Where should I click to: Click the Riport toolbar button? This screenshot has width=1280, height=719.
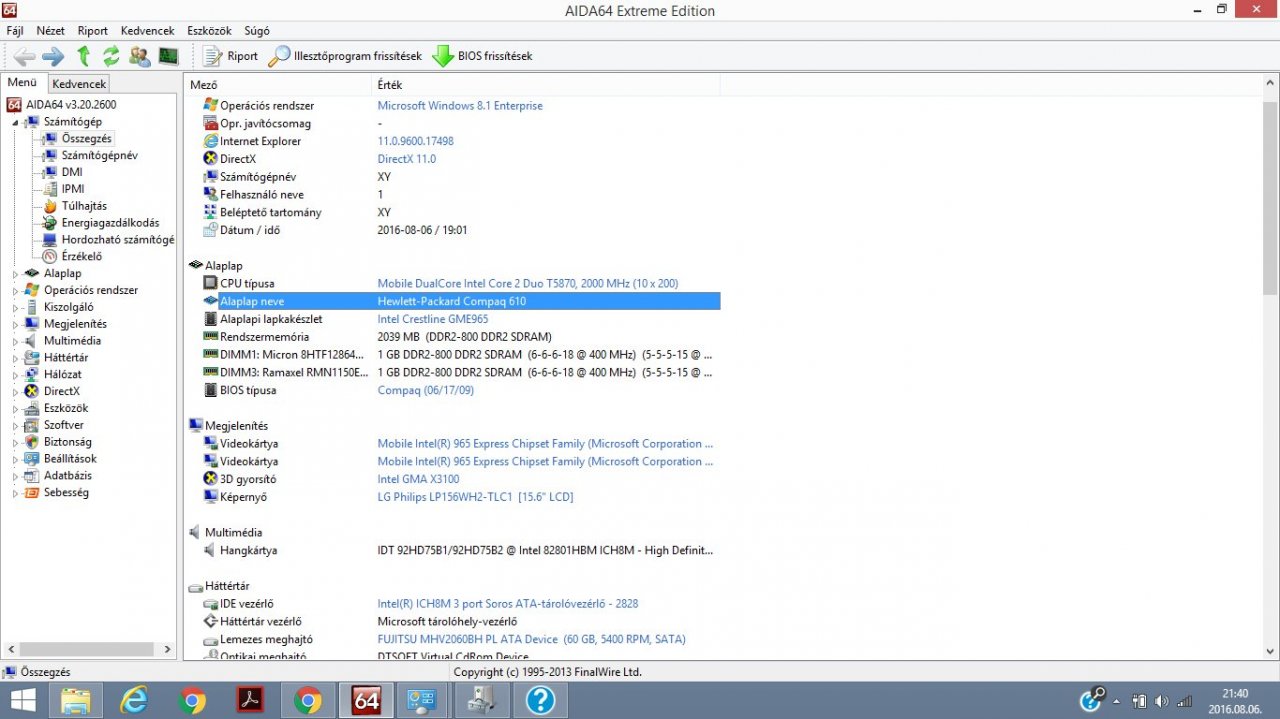coord(230,56)
